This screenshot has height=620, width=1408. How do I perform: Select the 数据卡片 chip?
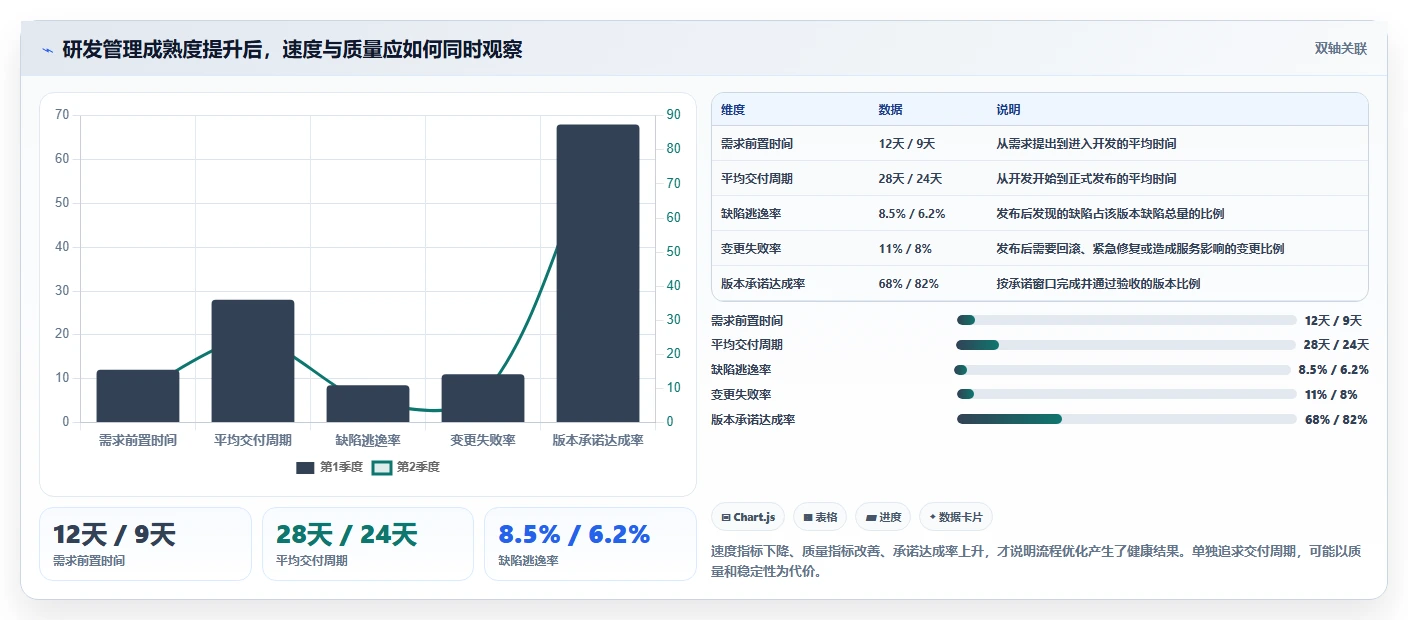[956, 517]
